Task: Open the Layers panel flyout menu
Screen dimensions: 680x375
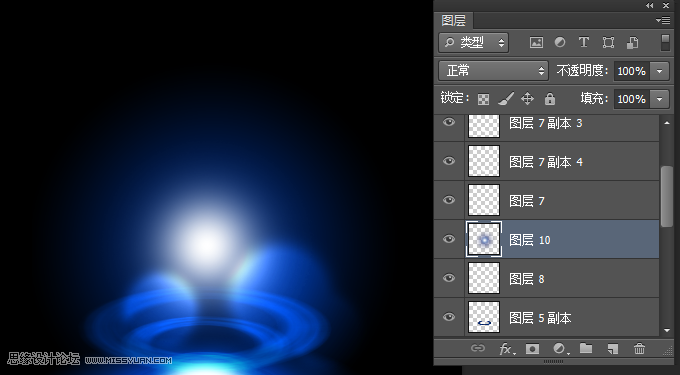Action: tap(663, 20)
